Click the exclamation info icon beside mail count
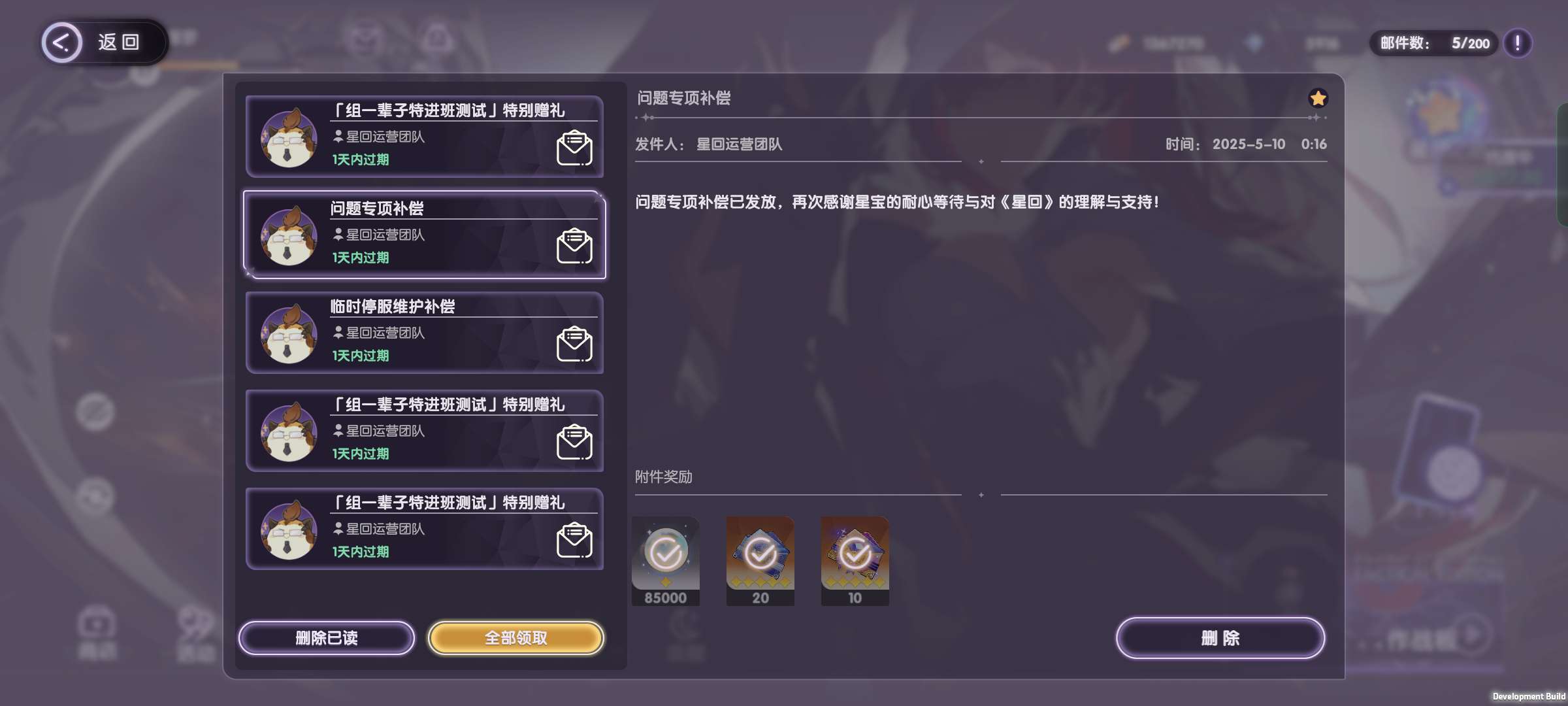 (1517, 43)
